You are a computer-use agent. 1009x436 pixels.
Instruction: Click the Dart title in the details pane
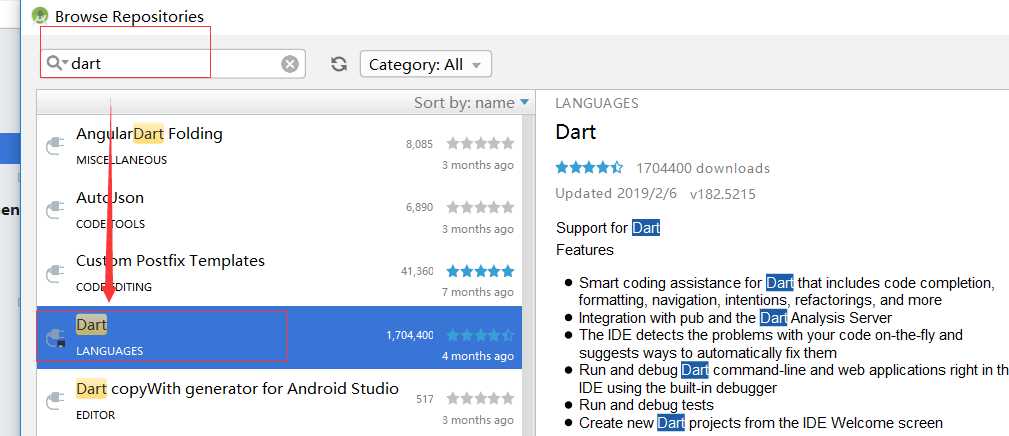click(x=576, y=132)
